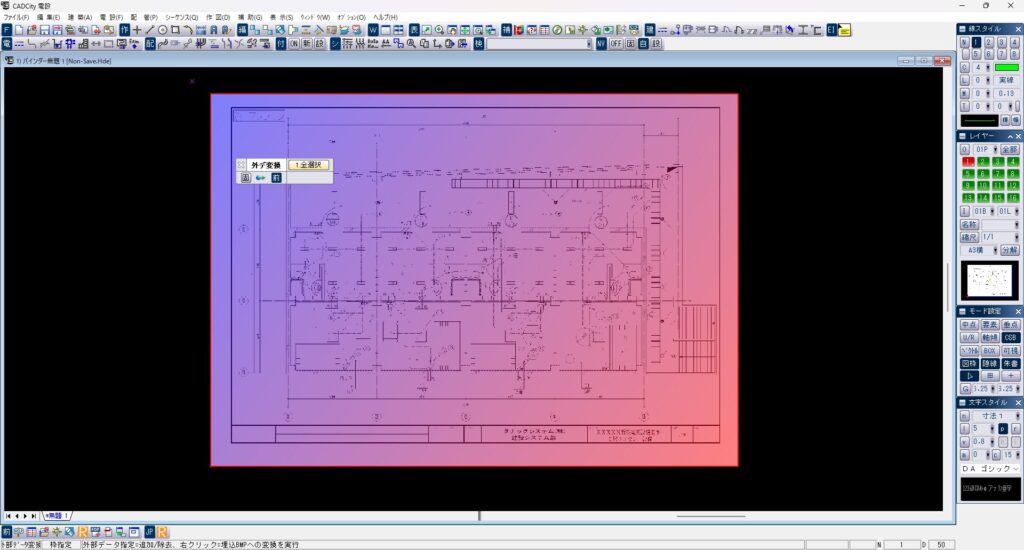Click the green line color swatch
The height and width of the screenshot is (550, 1024).
pyautogui.click(x=1007, y=67)
